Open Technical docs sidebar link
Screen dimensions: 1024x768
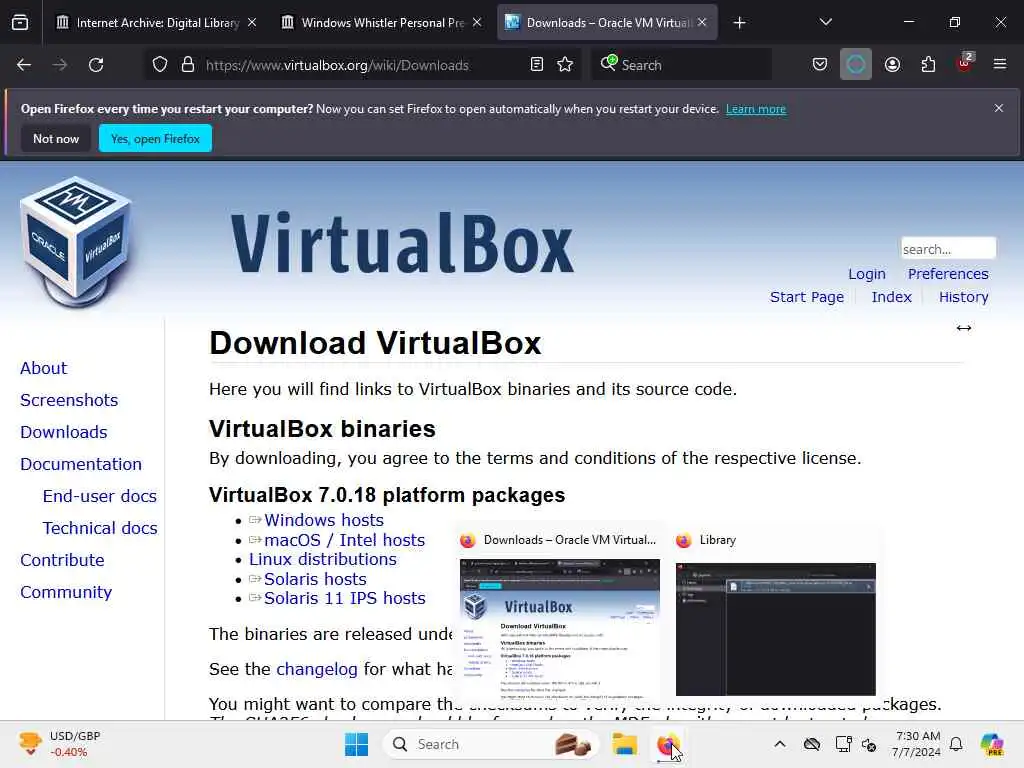100,528
